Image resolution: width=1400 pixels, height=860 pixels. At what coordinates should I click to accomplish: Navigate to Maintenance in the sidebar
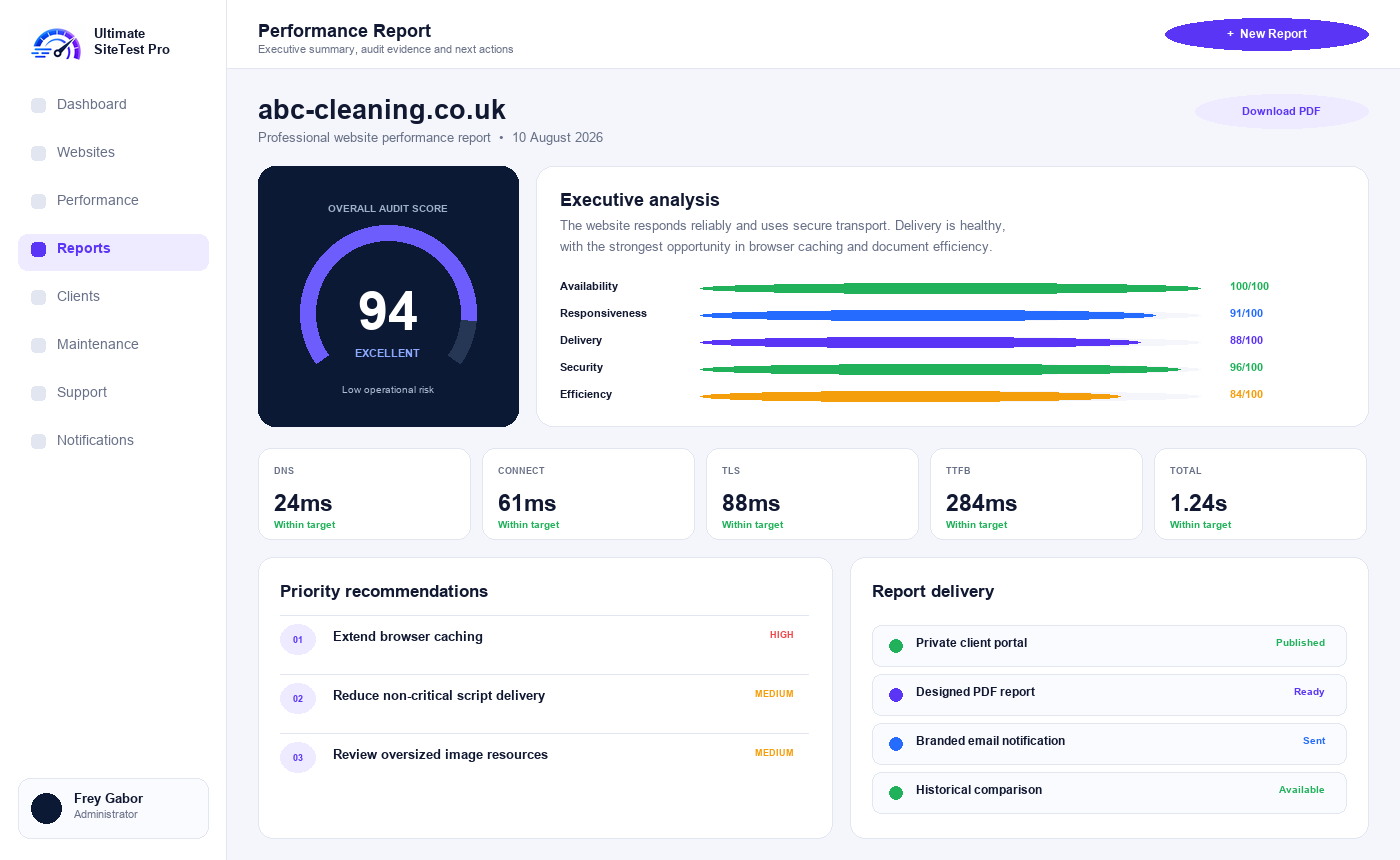(x=113, y=344)
